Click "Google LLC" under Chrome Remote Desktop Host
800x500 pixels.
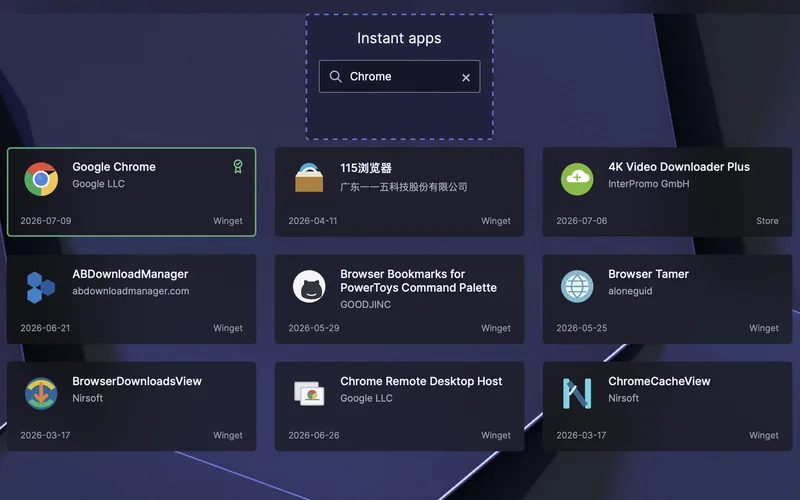366,398
